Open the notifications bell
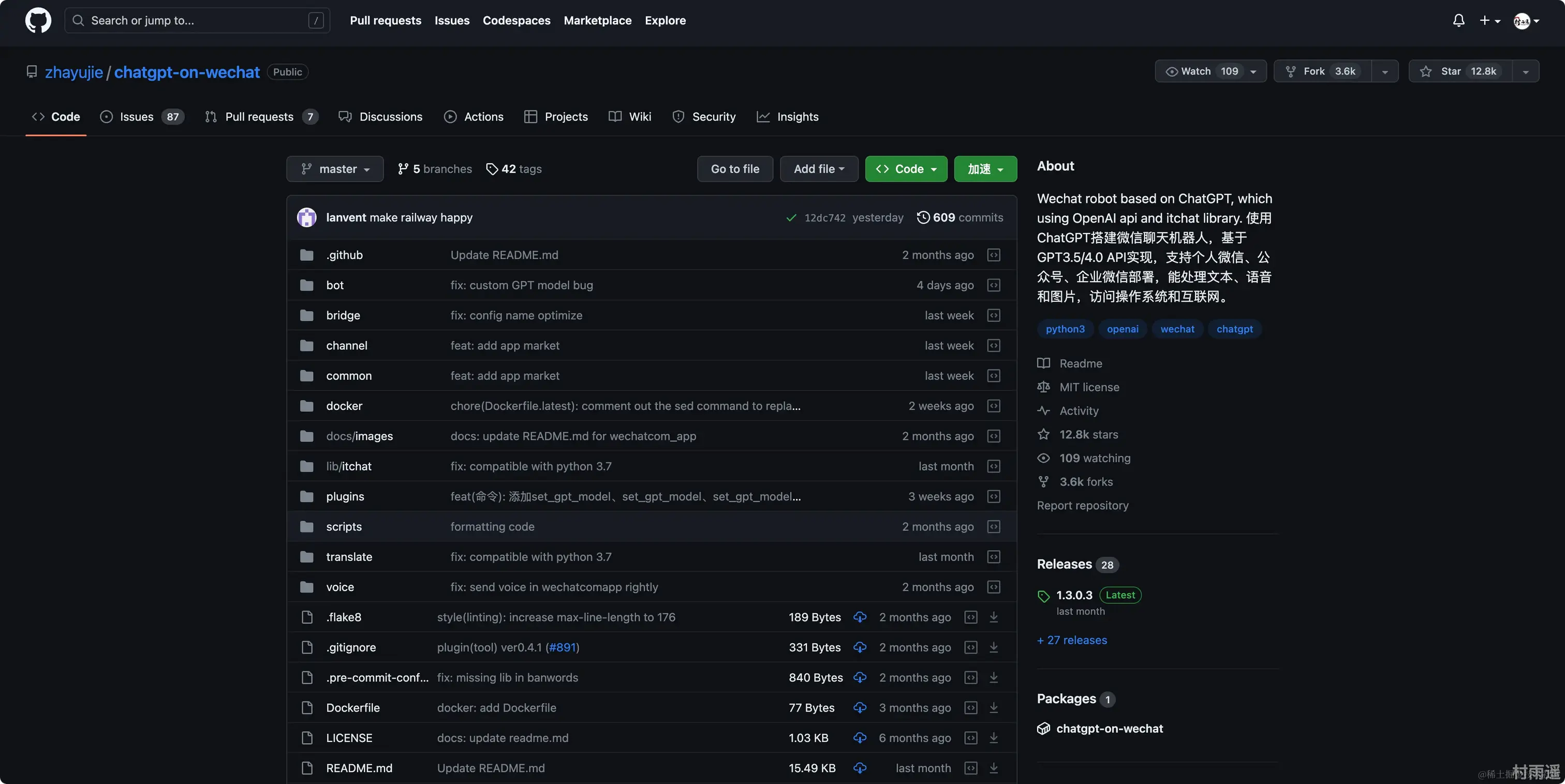Screen dimensions: 1565x784 coord(1458,20)
